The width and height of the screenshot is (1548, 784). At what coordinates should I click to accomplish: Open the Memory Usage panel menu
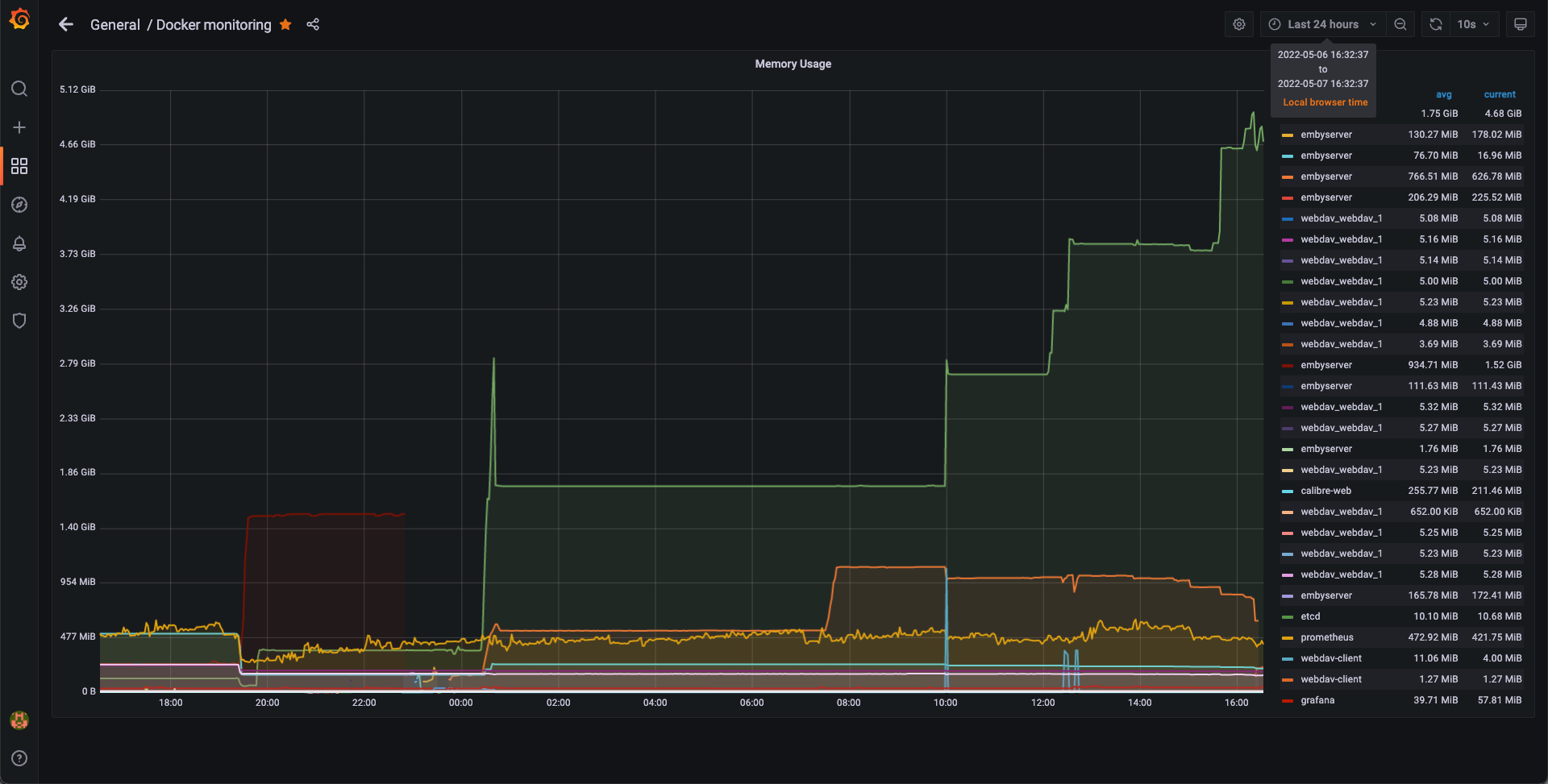pyautogui.click(x=793, y=64)
